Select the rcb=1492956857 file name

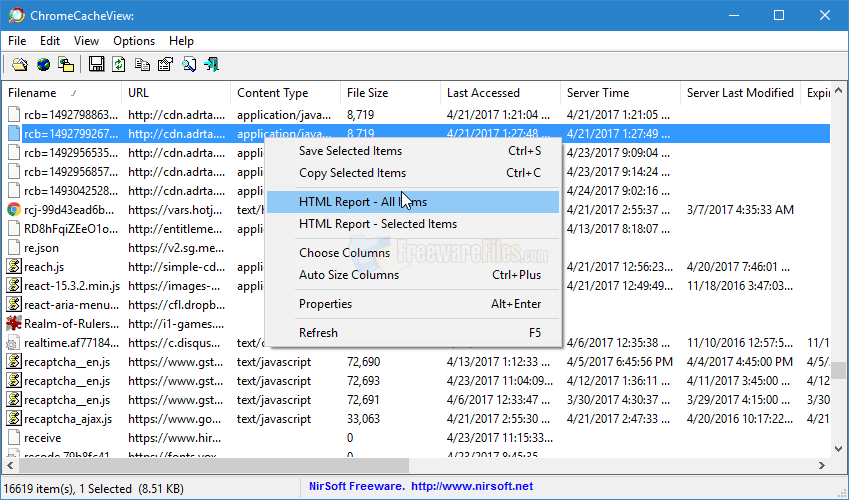tap(70, 172)
